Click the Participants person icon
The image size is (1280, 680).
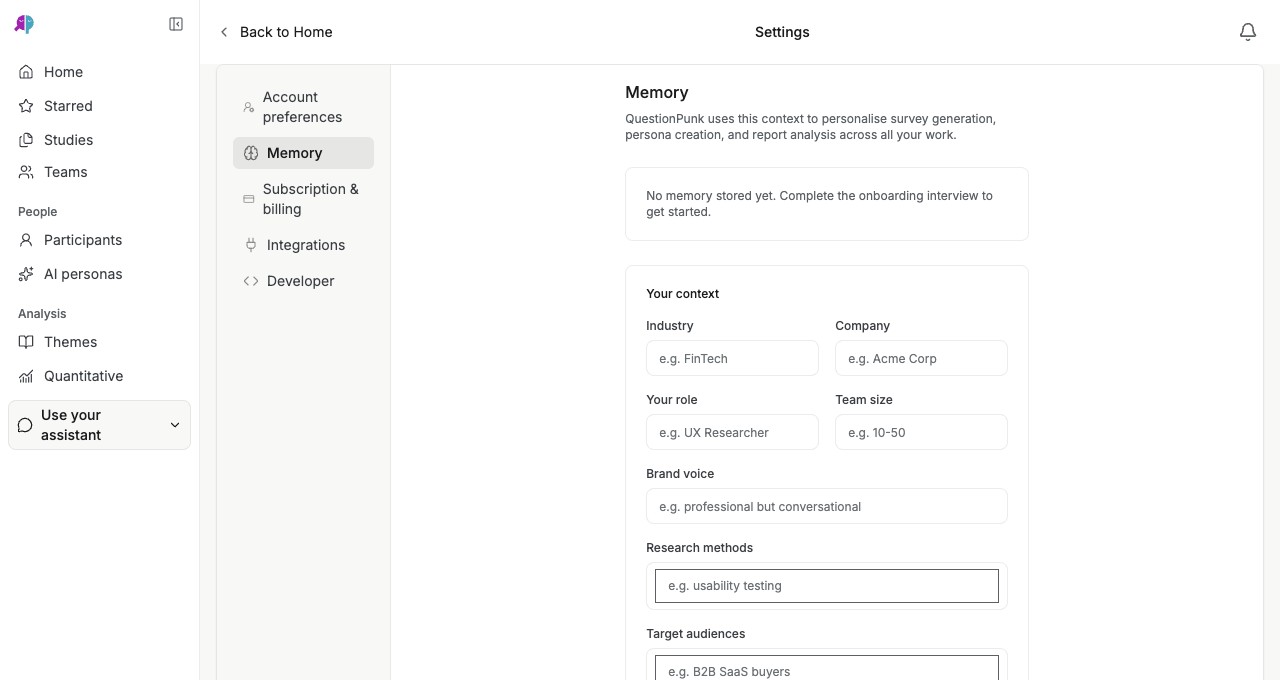(x=26, y=240)
